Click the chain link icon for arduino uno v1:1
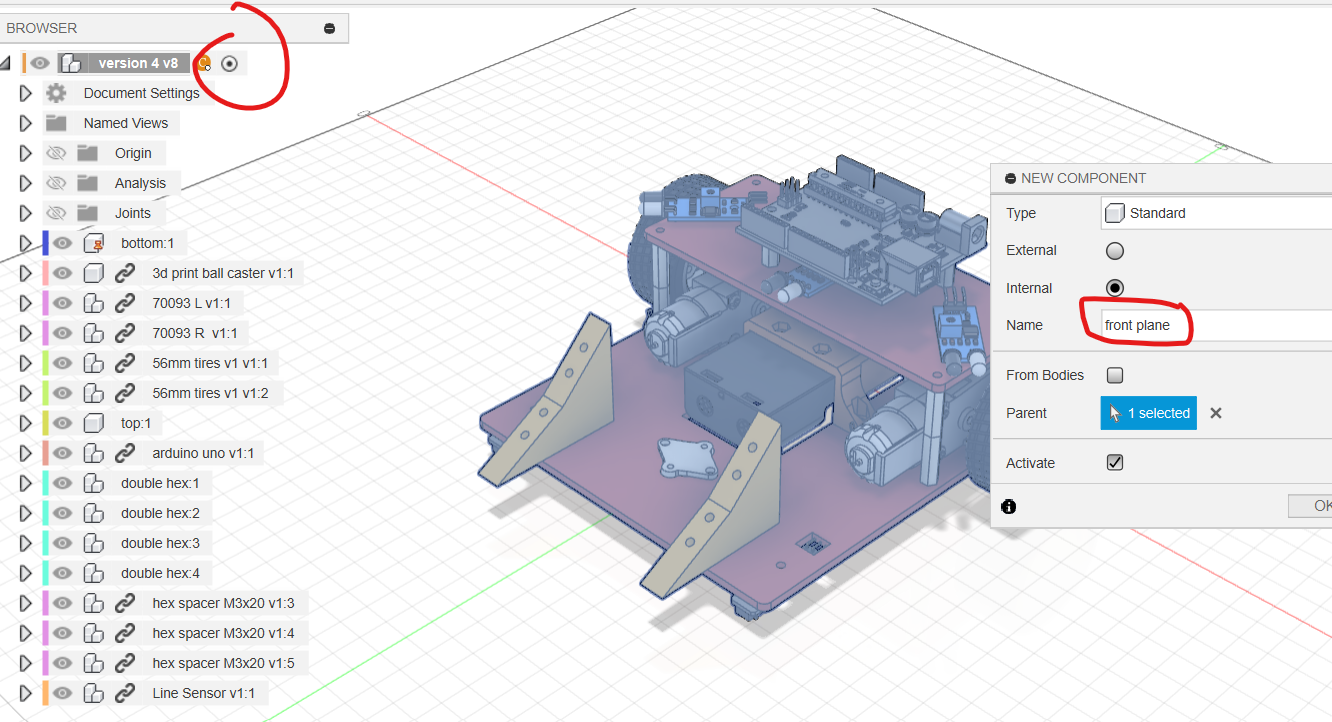This screenshot has width=1332, height=722. pyautogui.click(x=125, y=453)
